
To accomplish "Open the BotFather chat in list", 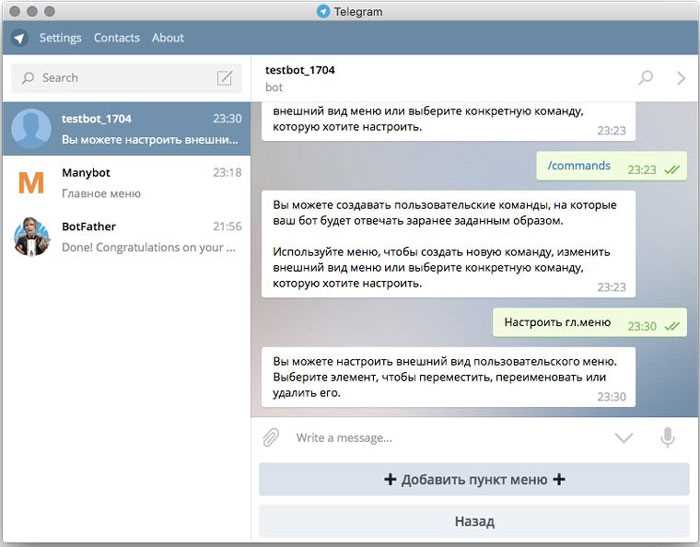I will tap(127, 237).
